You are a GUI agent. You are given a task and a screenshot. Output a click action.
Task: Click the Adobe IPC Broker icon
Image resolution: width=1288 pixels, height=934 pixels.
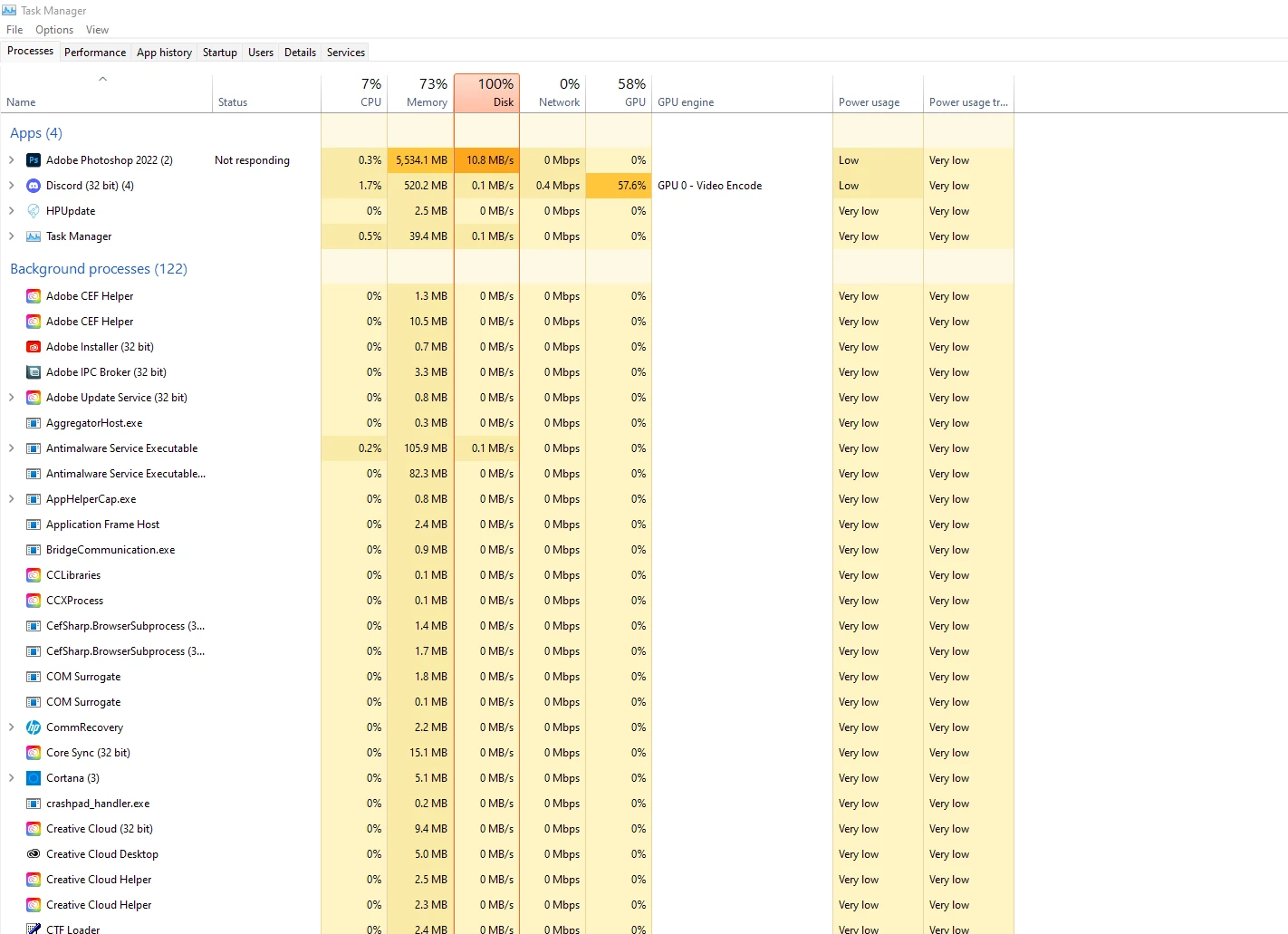point(34,372)
